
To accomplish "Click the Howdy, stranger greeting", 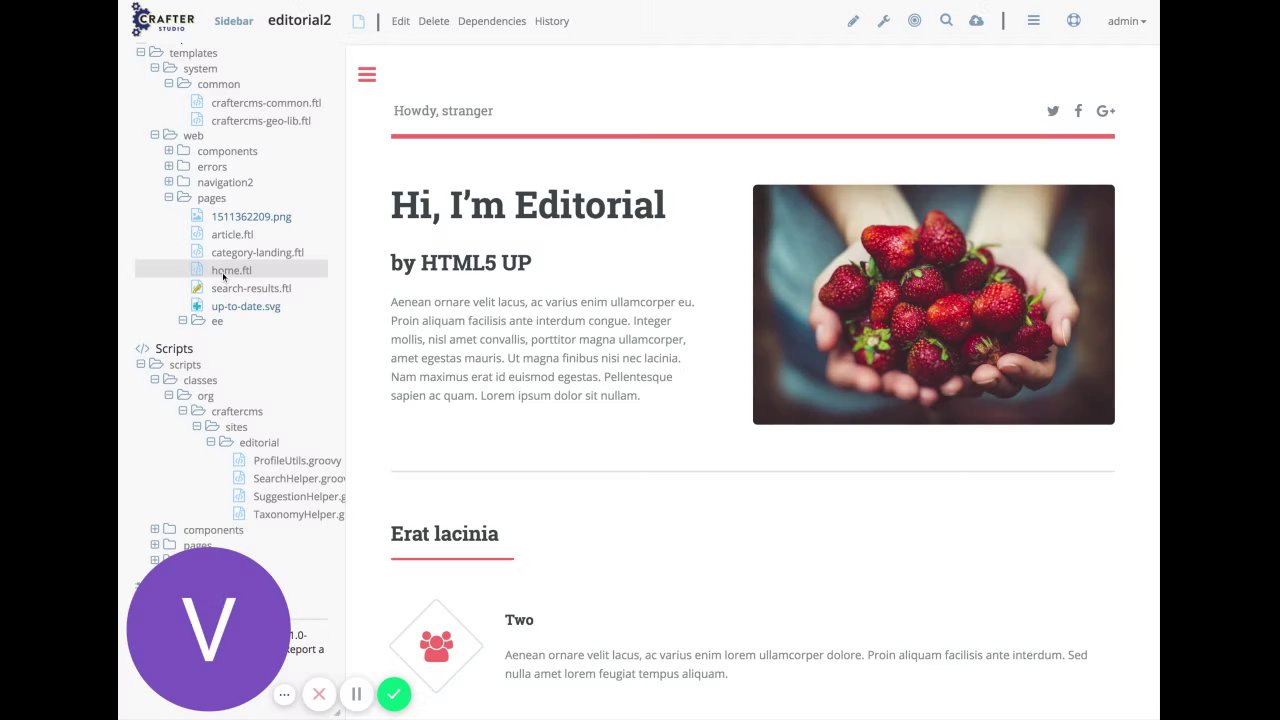I will point(443,111).
